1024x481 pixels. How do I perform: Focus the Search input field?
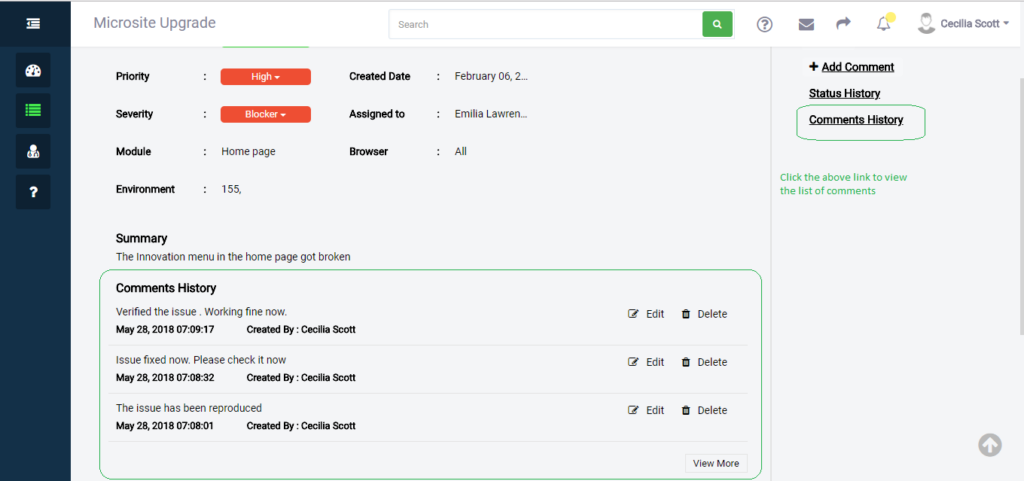click(x=546, y=24)
